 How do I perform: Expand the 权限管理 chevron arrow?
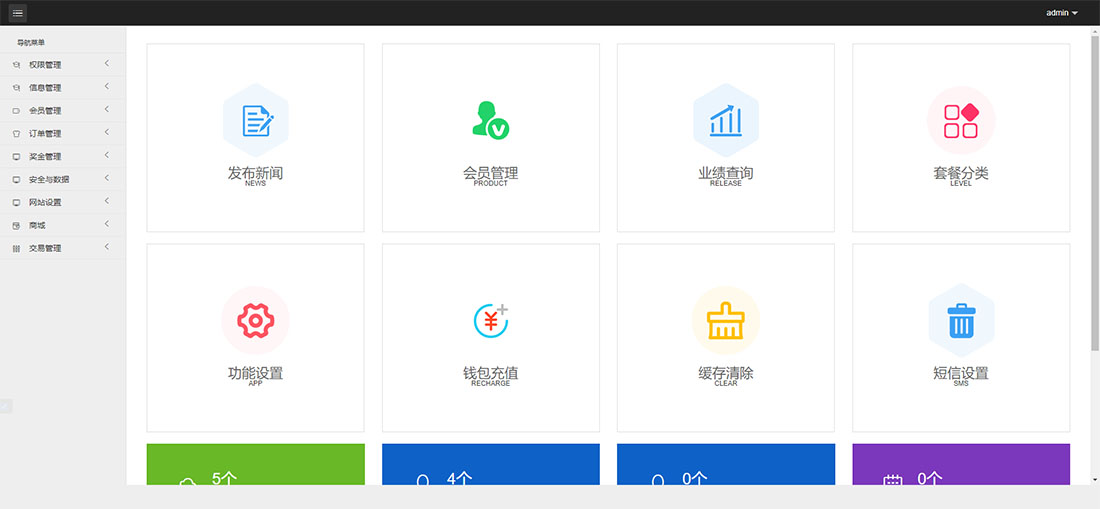[107, 64]
